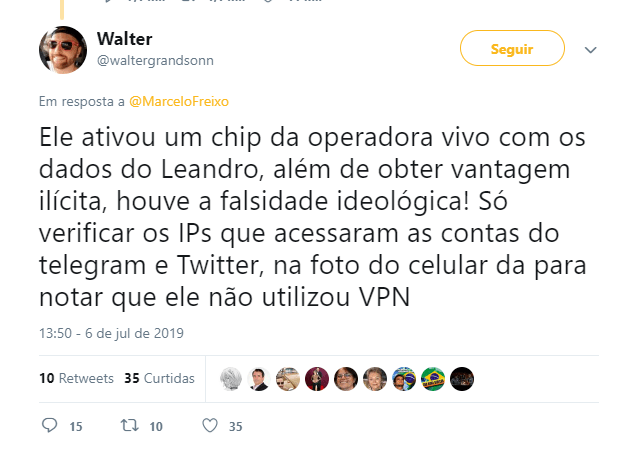Open the @waltergrandsonn handle
Screen dimensions: 639x471
pyautogui.click(x=155, y=61)
